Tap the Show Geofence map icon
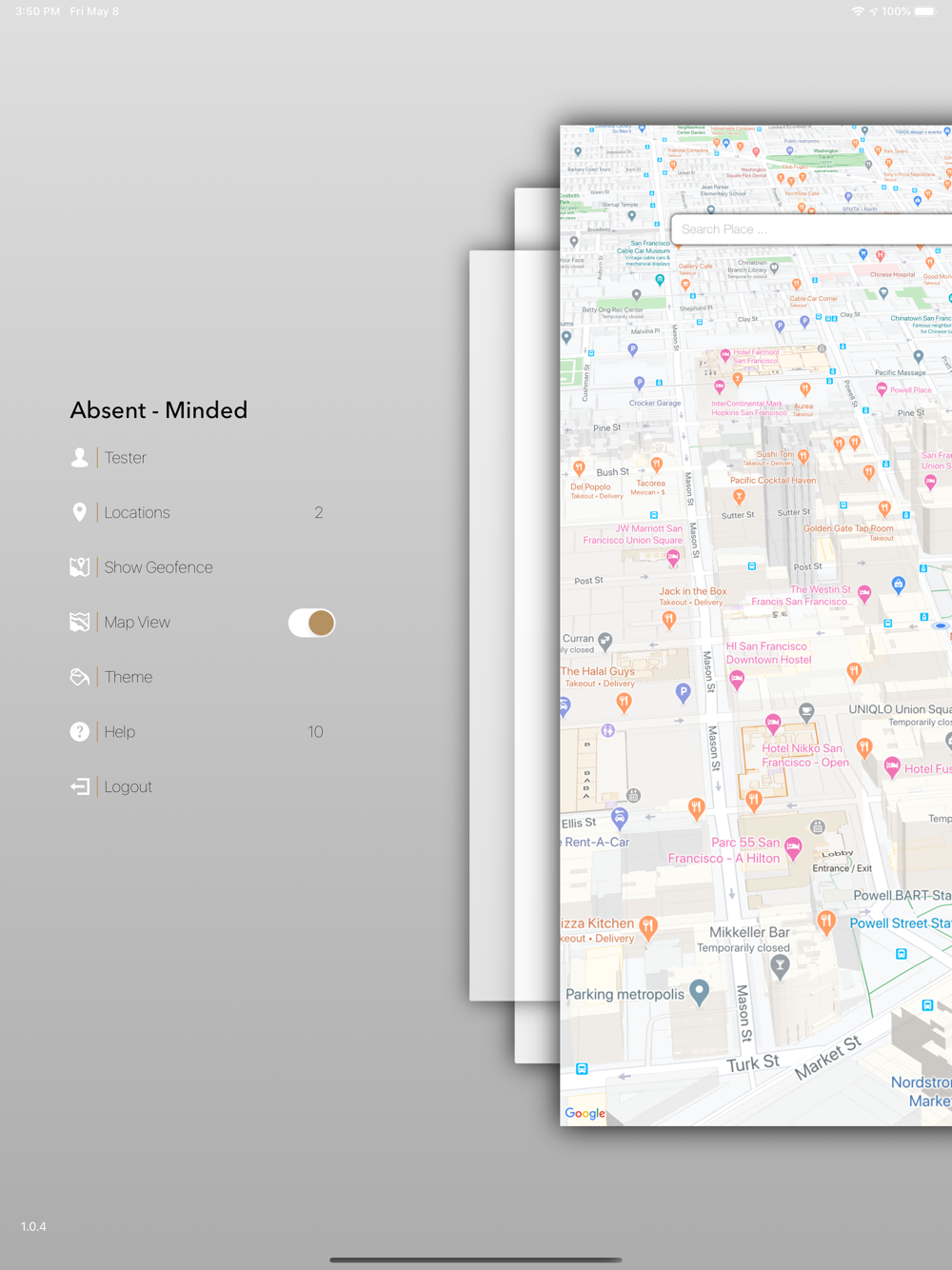The image size is (952, 1270). coord(80,567)
